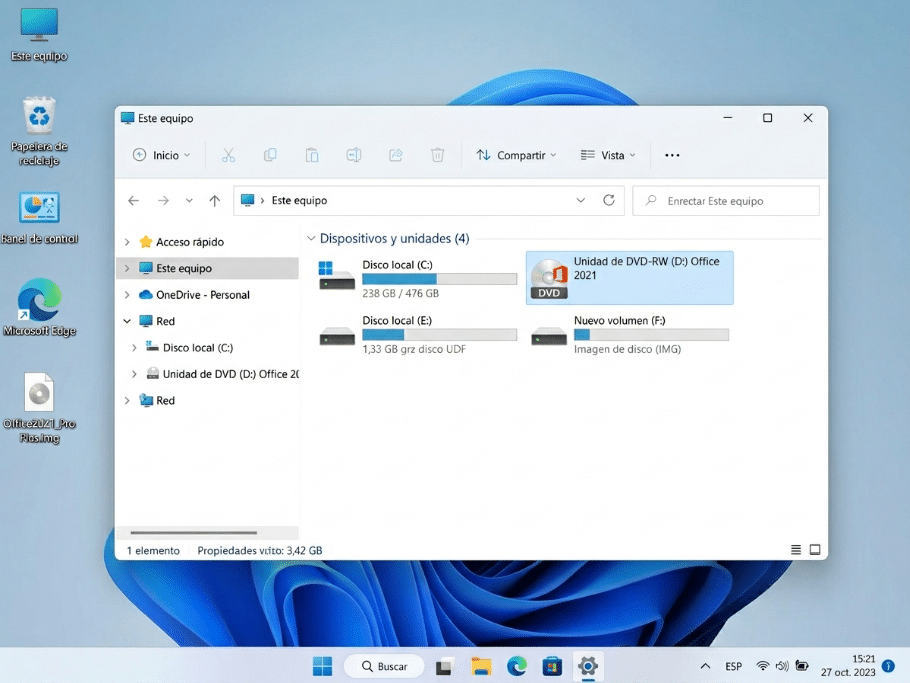Click the Cut icon in the toolbar
The image size is (910, 683).
tap(228, 155)
